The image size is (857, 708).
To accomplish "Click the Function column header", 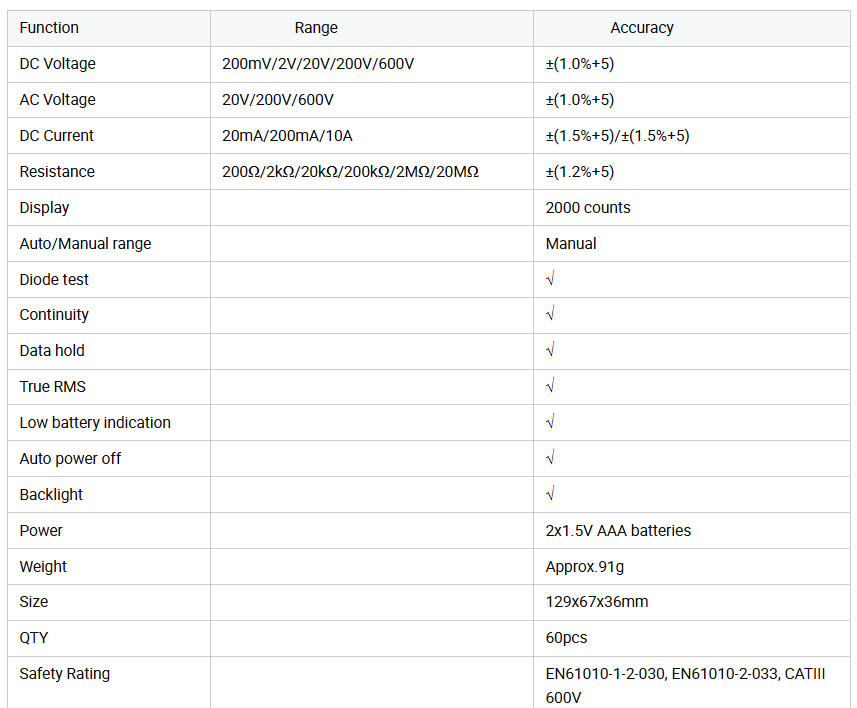I will pos(49,28).
